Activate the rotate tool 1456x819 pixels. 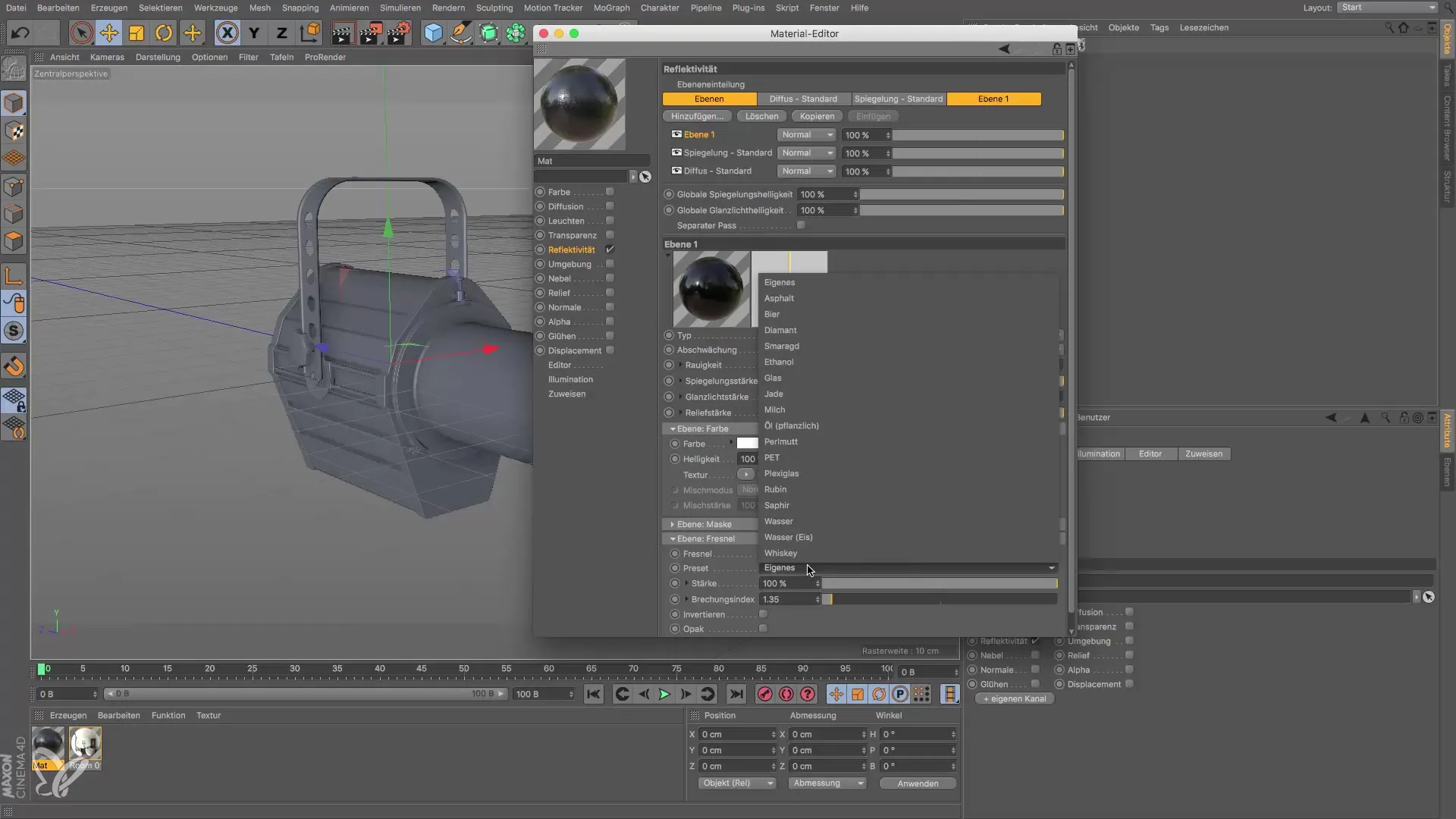tap(164, 33)
